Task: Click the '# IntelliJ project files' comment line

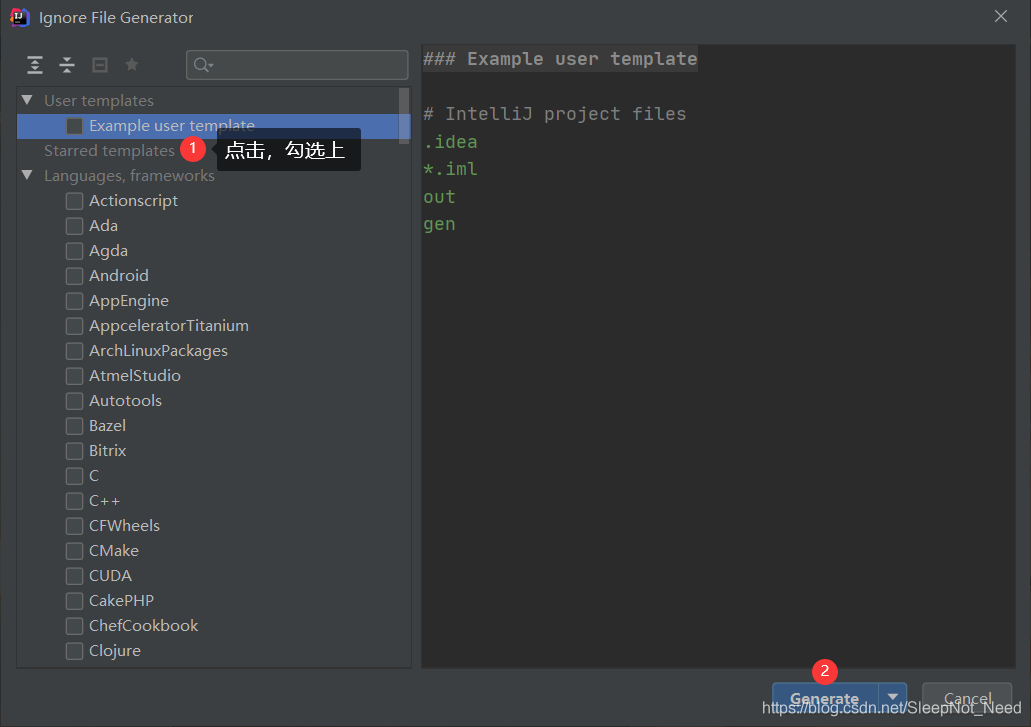Action: pyautogui.click(x=554, y=114)
